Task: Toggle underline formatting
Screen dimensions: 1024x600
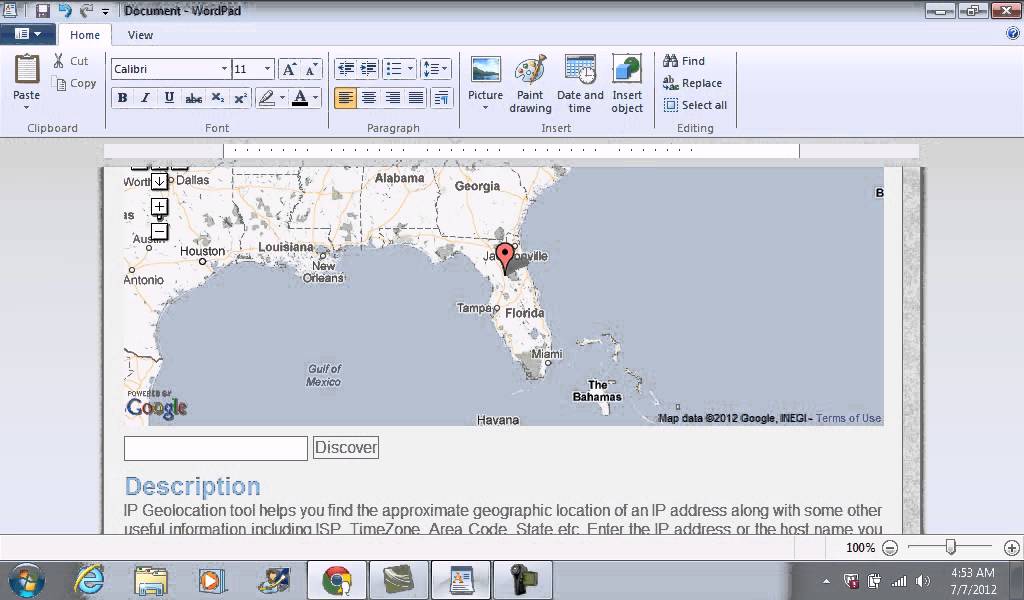Action: click(x=169, y=98)
